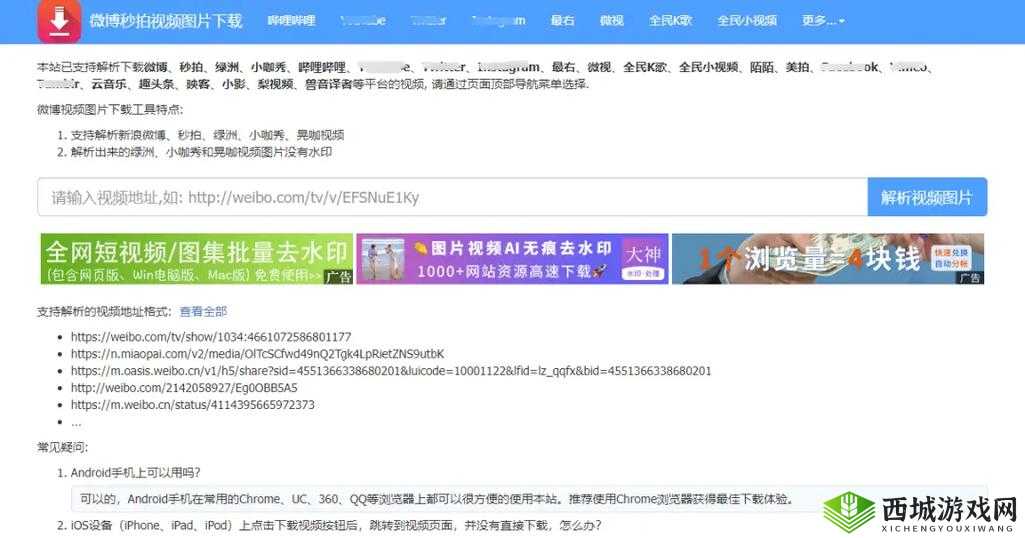Focus the video address input field

(x=452, y=197)
